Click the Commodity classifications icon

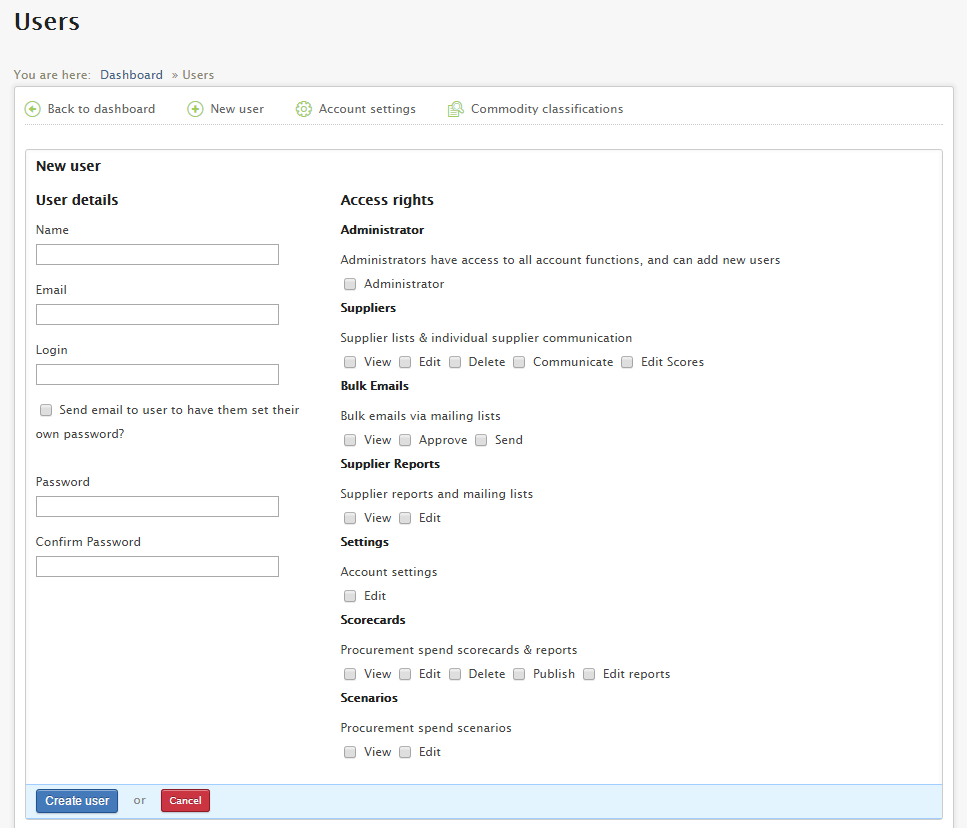click(456, 109)
